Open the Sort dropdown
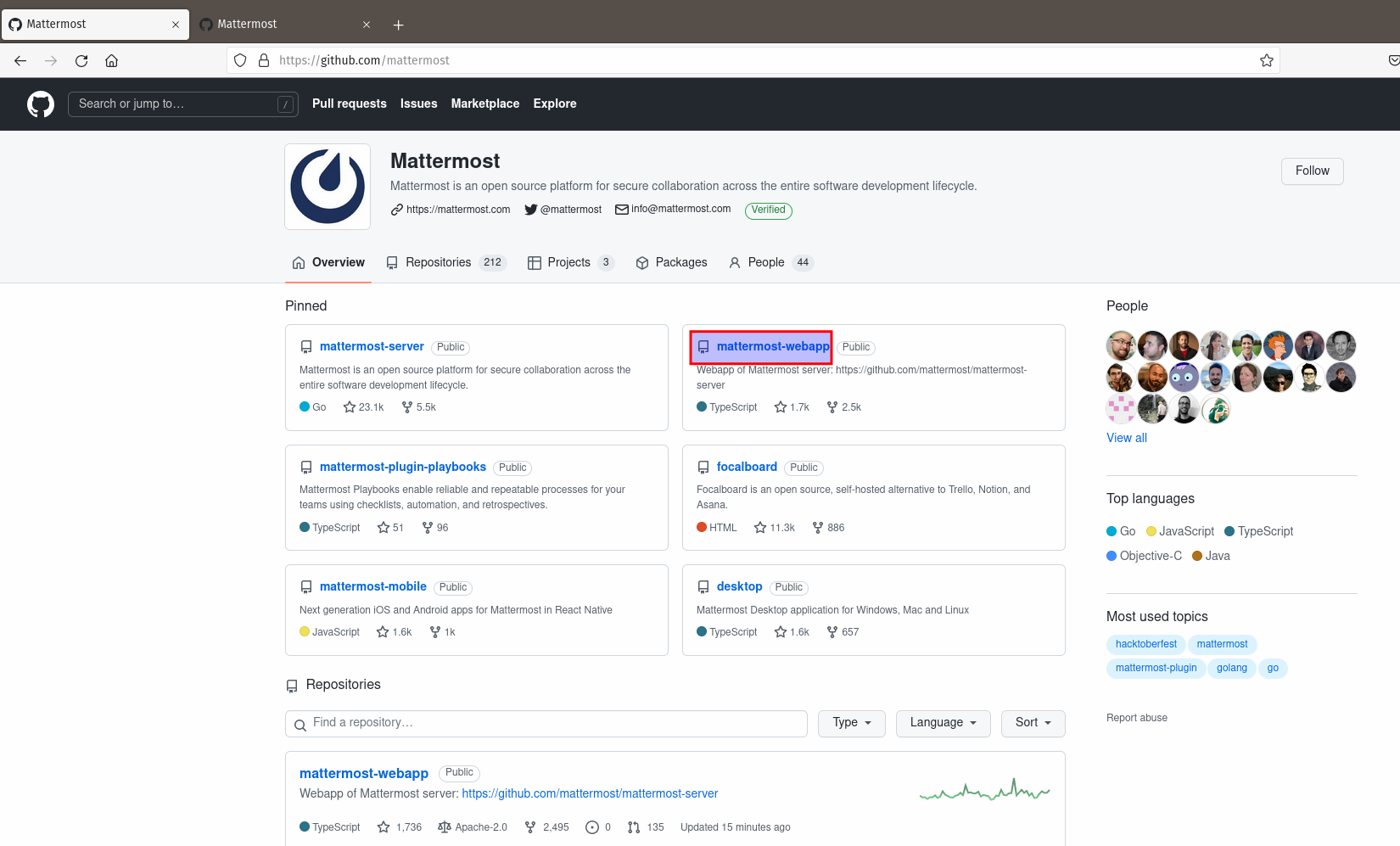1400x846 pixels. pos(1033,723)
